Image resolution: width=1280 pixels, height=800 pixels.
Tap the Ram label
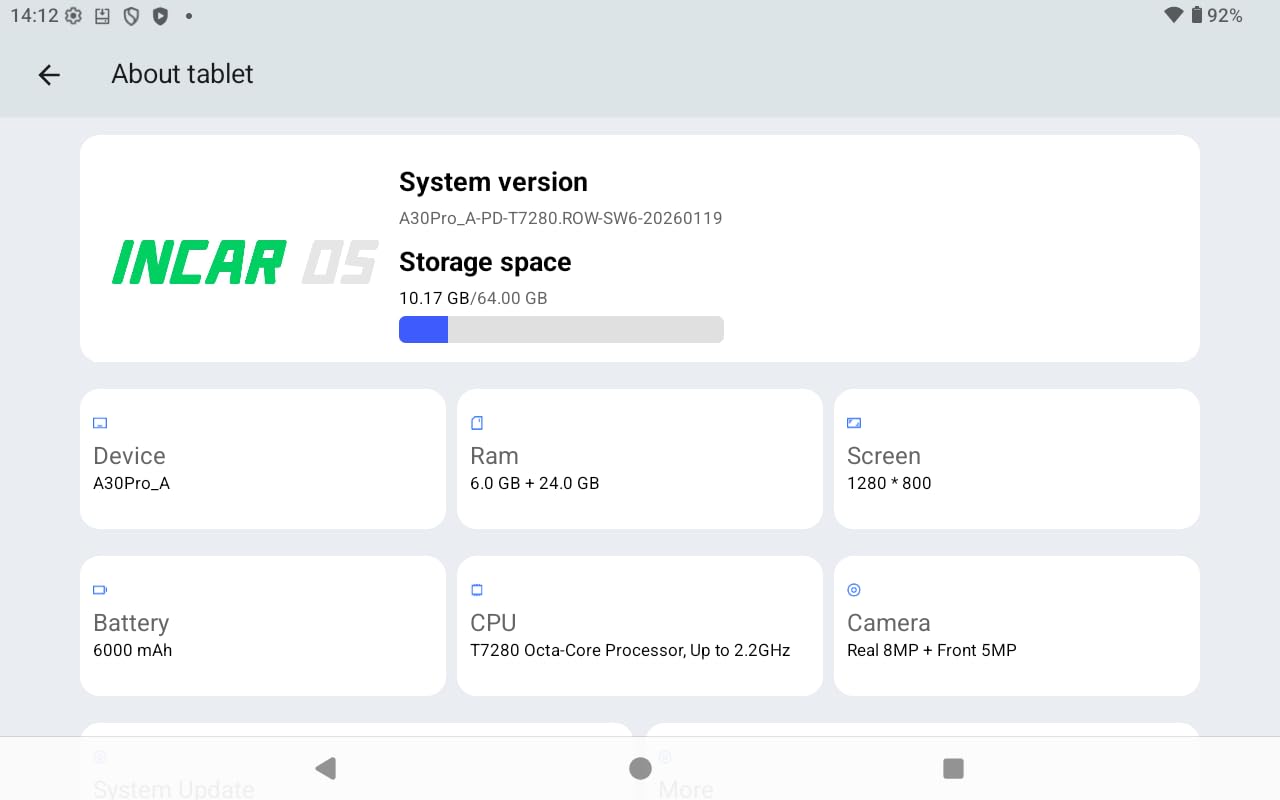pyautogui.click(x=494, y=456)
